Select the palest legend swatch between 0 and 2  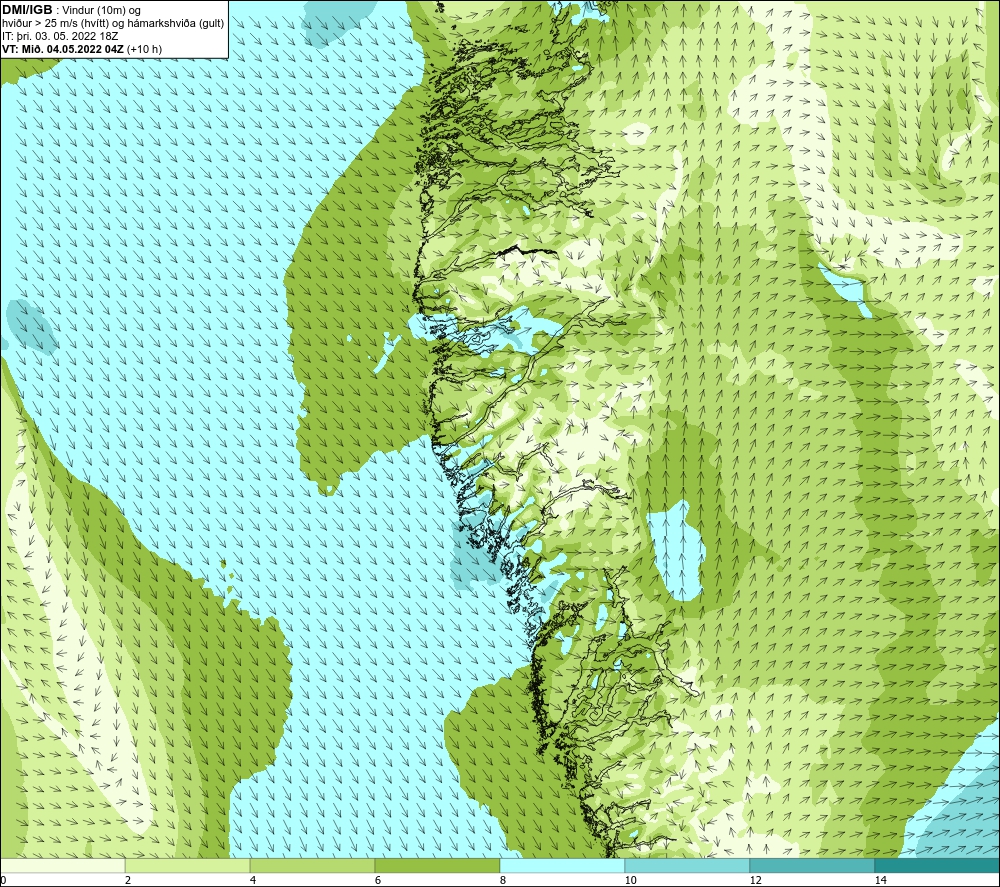pyautogui.click(x=62, y=865)
